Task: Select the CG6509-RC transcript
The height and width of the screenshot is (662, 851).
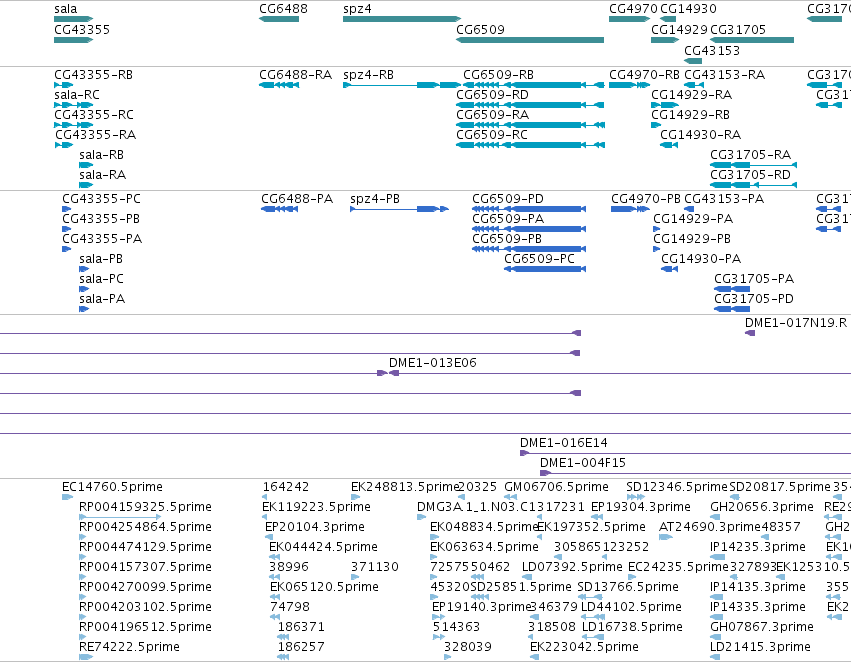Action: [530, 145]
